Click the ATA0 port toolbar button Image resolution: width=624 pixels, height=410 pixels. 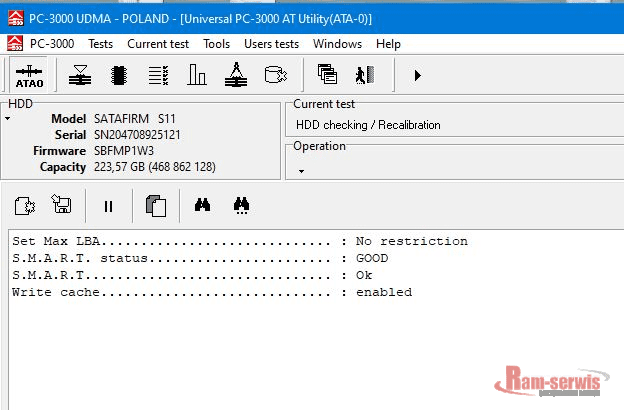[x=29, y=76]
